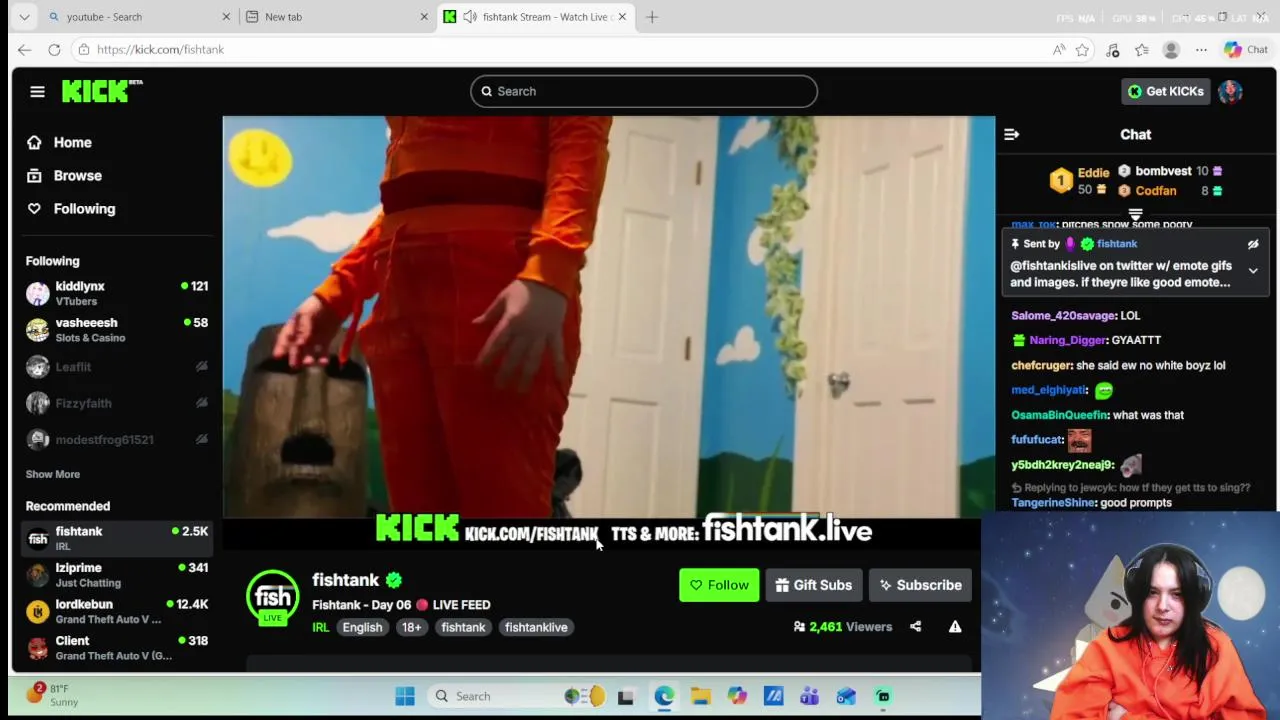This screenshot has height=720, width=1280.
Task: Click the 18+ tag
Action: pyautogui.click(x=412, y=627)
